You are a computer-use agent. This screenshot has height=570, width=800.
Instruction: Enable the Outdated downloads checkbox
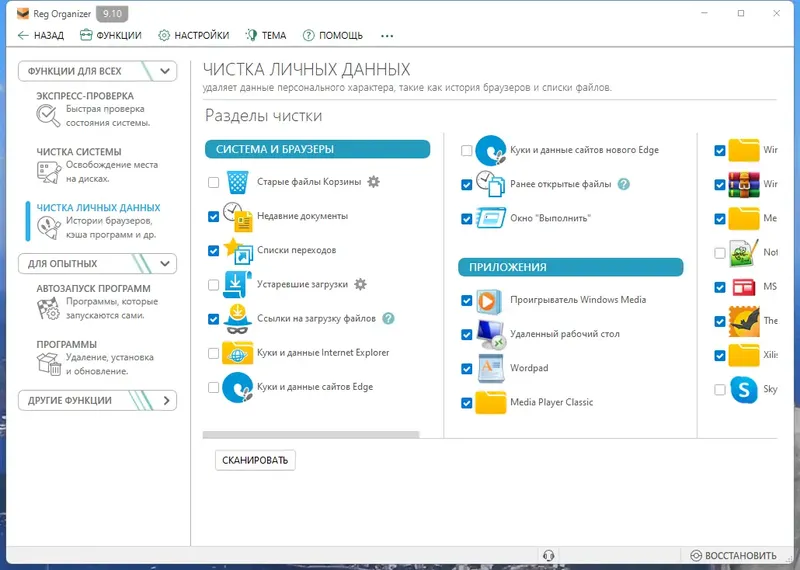tap(213, 285)
